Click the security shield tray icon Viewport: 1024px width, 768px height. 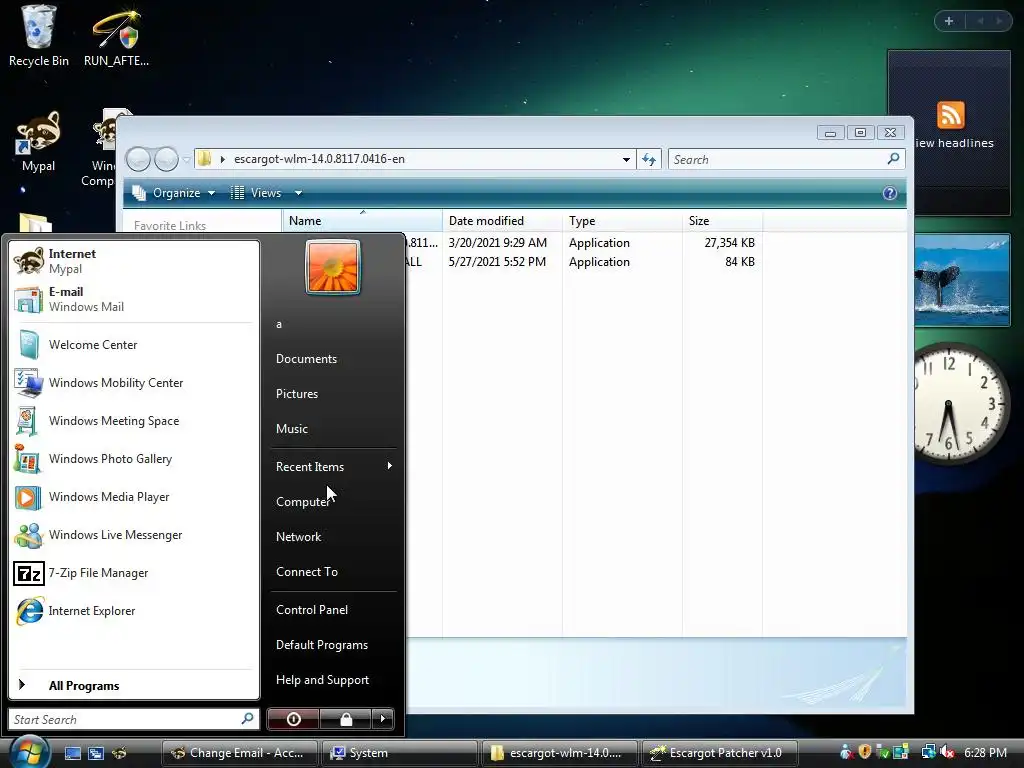coord(865,752)
